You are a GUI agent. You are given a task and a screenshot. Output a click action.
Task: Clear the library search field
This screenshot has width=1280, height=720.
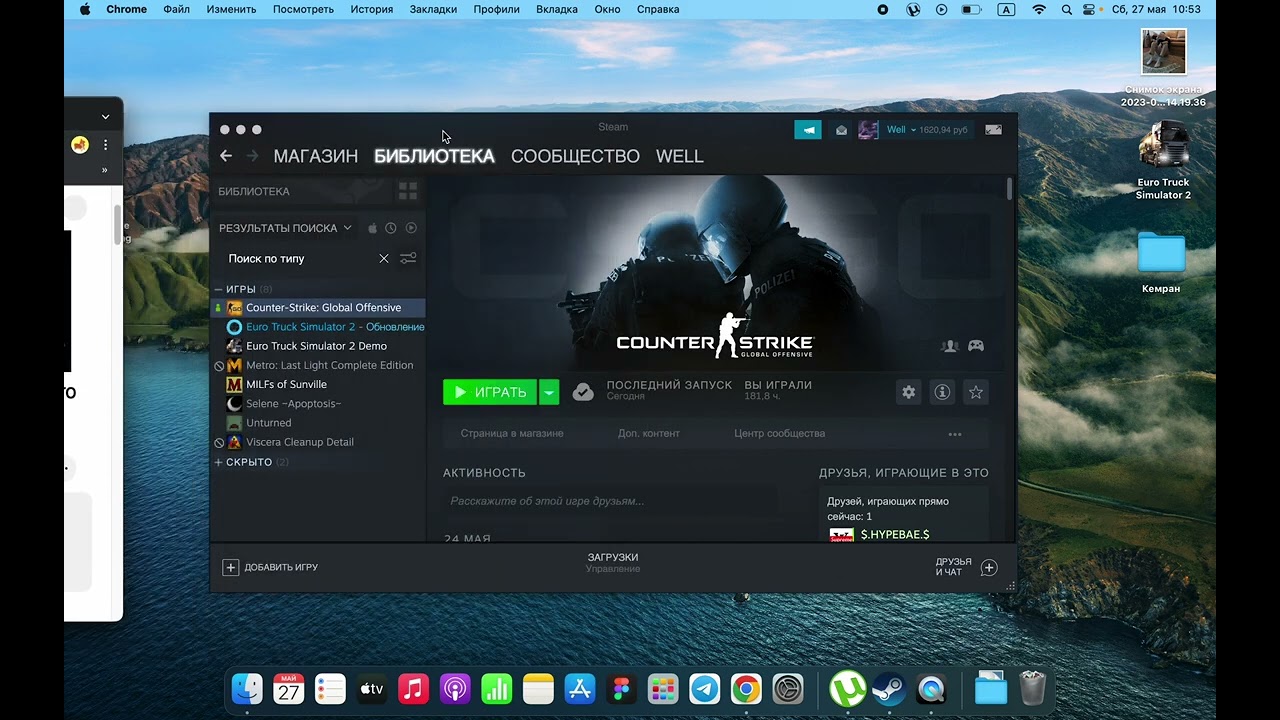(384, 258)
